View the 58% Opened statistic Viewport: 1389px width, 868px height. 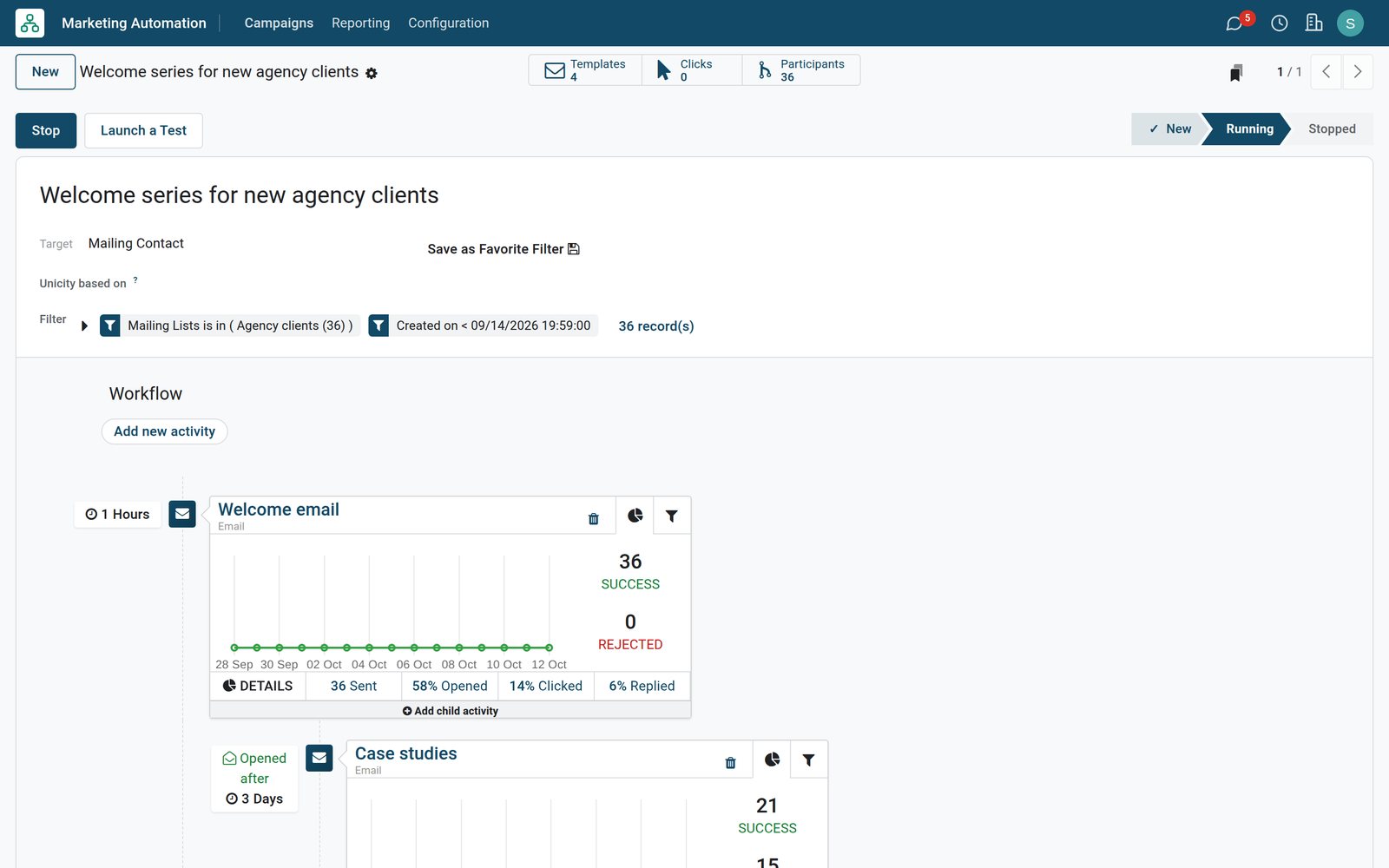pos(450,686)
